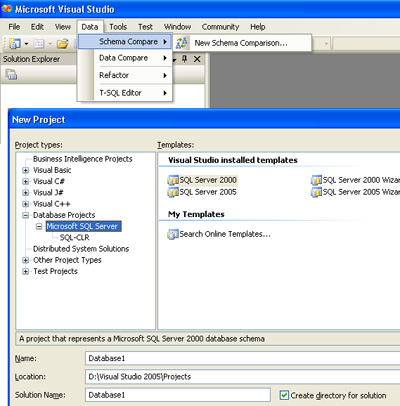Collapse the Microsoft SQL Server node
The image size is (400, 406).
(x=39, y=227)
